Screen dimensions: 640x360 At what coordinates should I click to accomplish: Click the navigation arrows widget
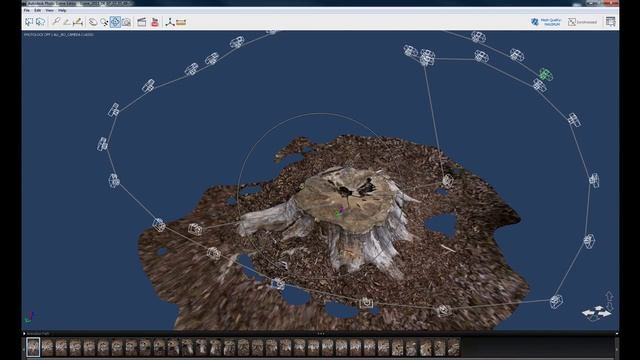[x=596, y=313]
